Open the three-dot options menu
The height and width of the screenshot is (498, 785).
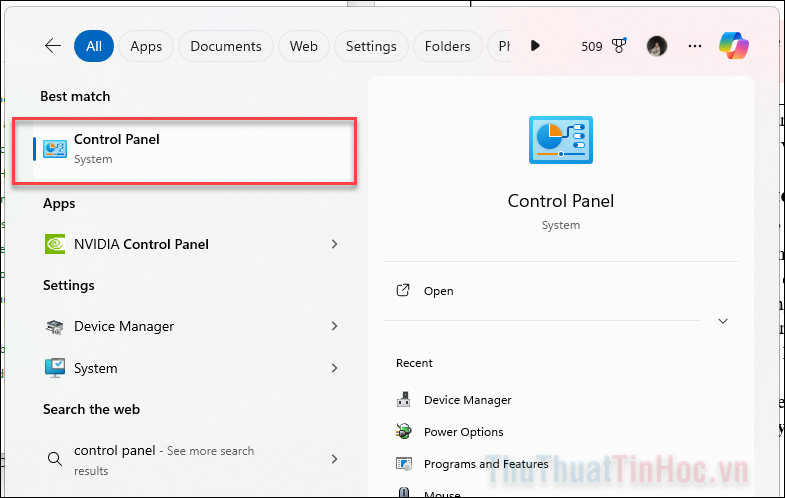point(694,46)
